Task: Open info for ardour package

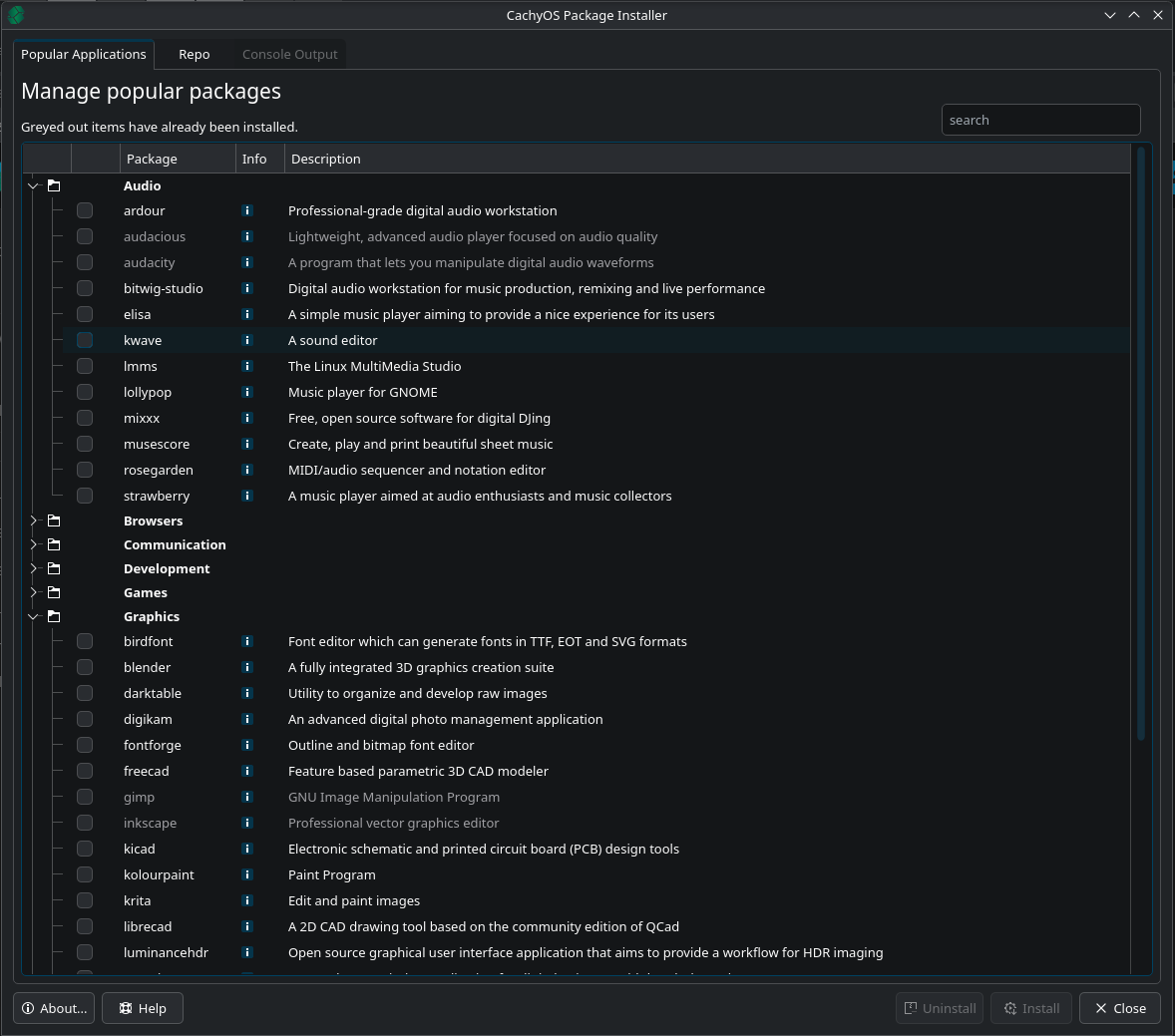Action: pyautogui.click(x=247, y=210)
